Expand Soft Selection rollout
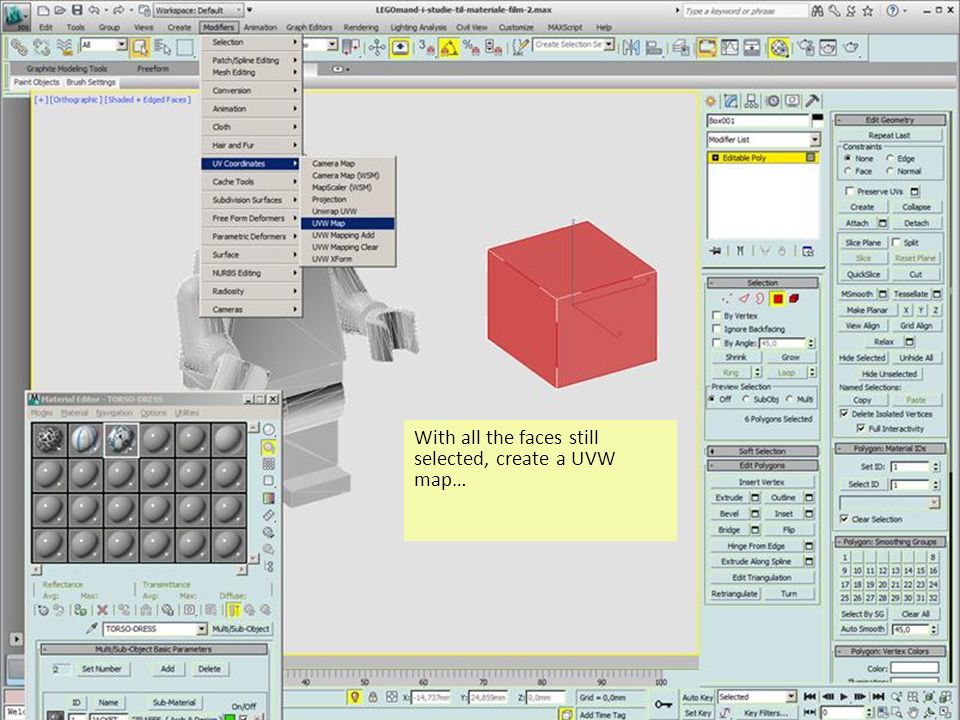 coord(762,451)
